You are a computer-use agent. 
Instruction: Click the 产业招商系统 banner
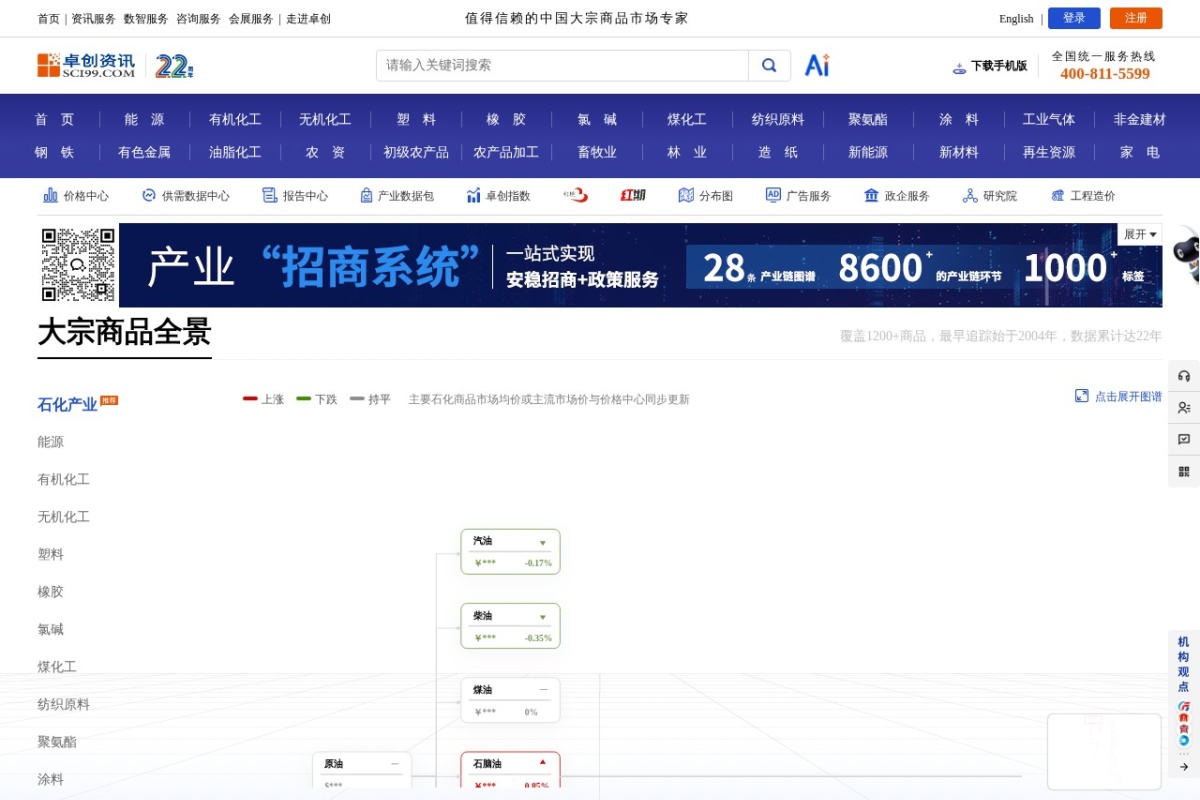[x=640, y=265]
